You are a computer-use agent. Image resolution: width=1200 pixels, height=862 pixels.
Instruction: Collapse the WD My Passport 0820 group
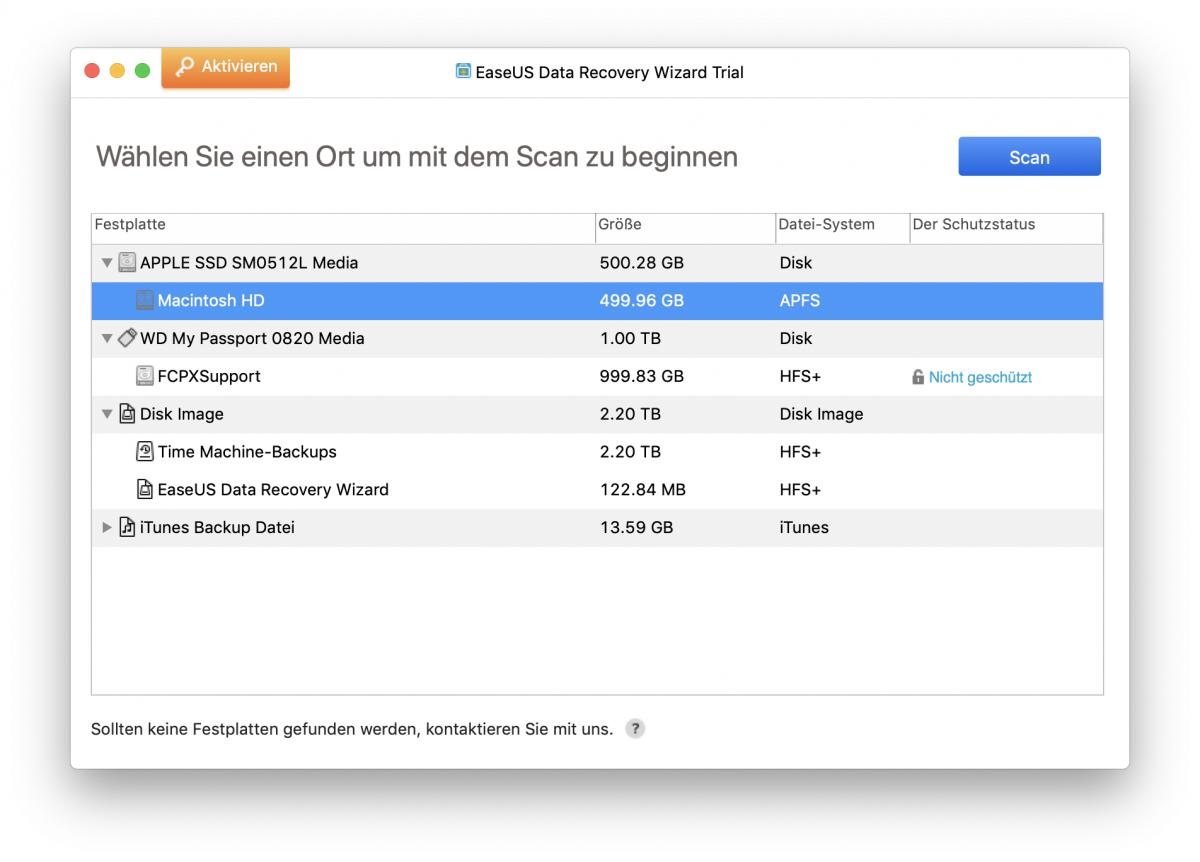tap(107, 339)
